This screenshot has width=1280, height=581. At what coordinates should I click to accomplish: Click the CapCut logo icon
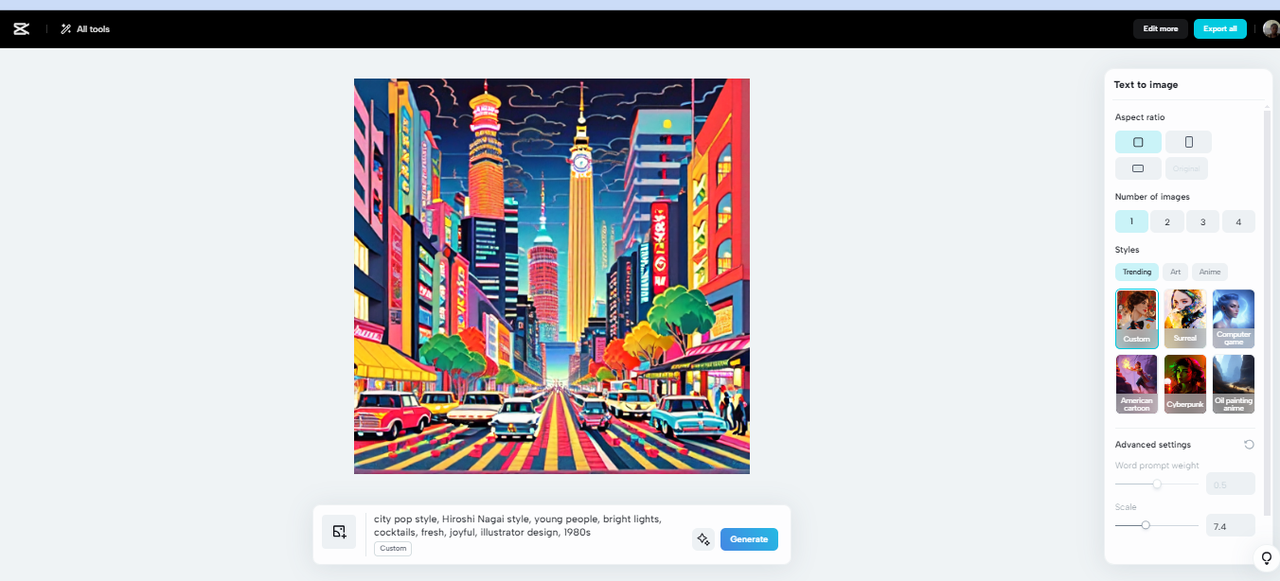click(x=21, y=29)
